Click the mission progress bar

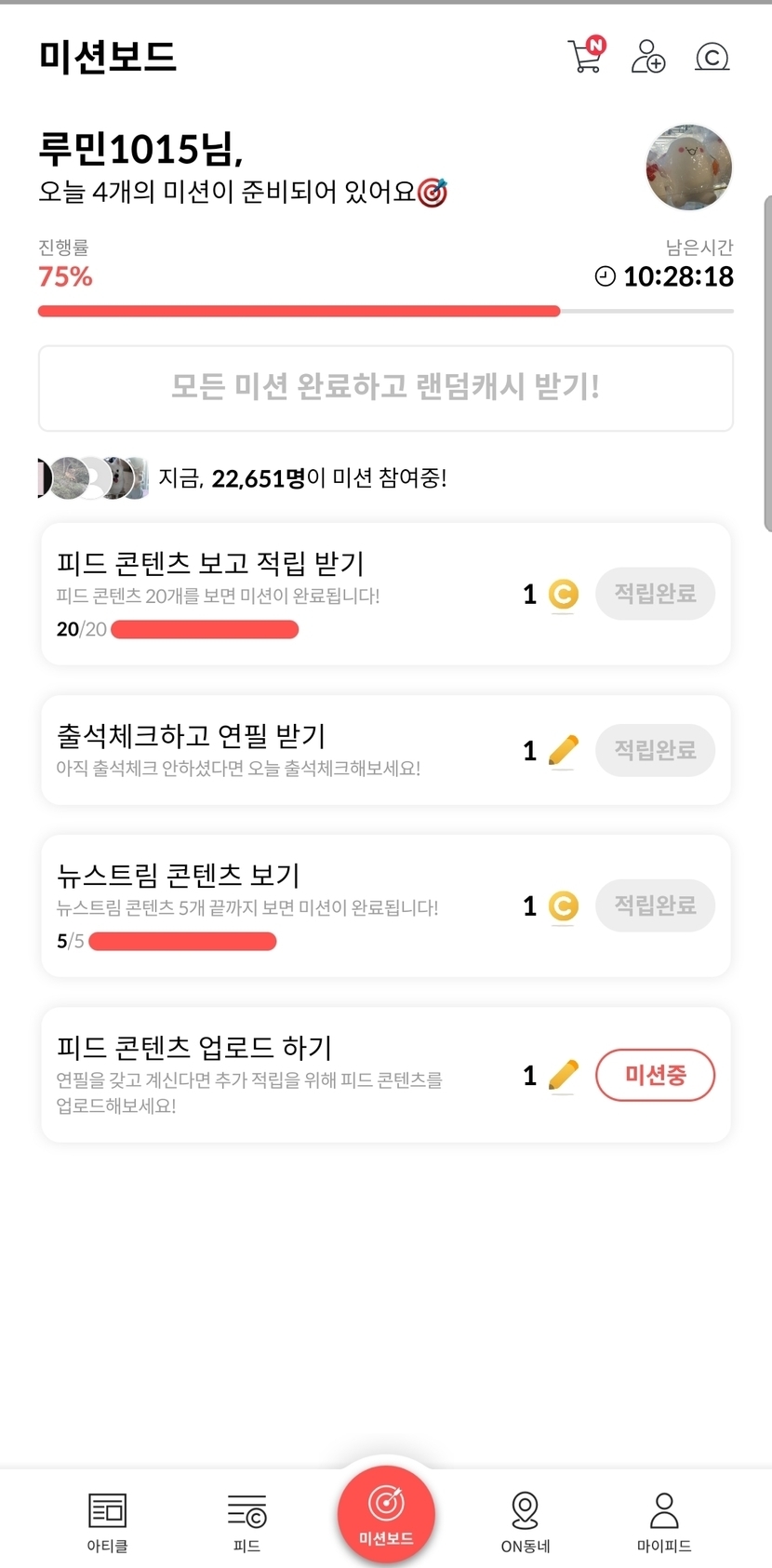[x=385, y=311]
